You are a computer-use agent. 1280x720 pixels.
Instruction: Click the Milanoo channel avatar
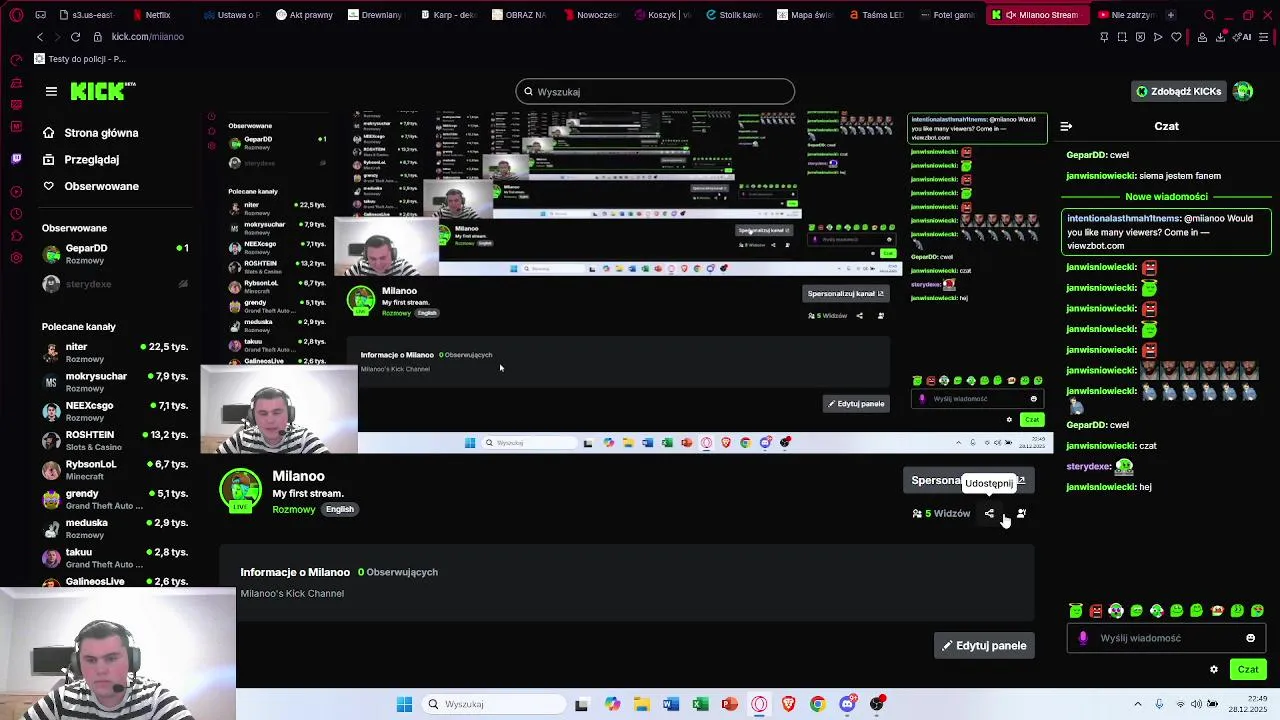click(240, 490)
